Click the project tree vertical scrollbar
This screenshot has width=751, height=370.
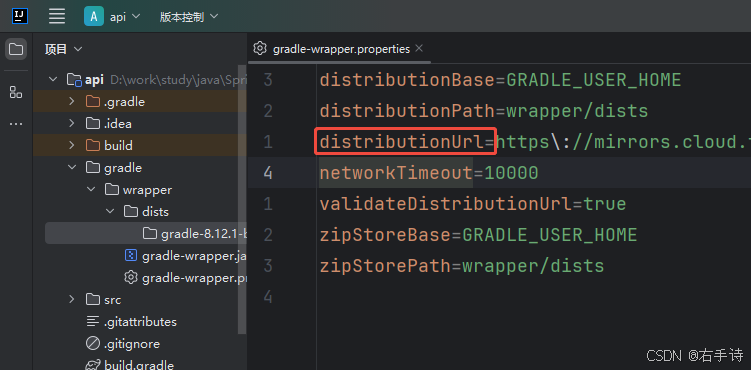coord(243,199)
